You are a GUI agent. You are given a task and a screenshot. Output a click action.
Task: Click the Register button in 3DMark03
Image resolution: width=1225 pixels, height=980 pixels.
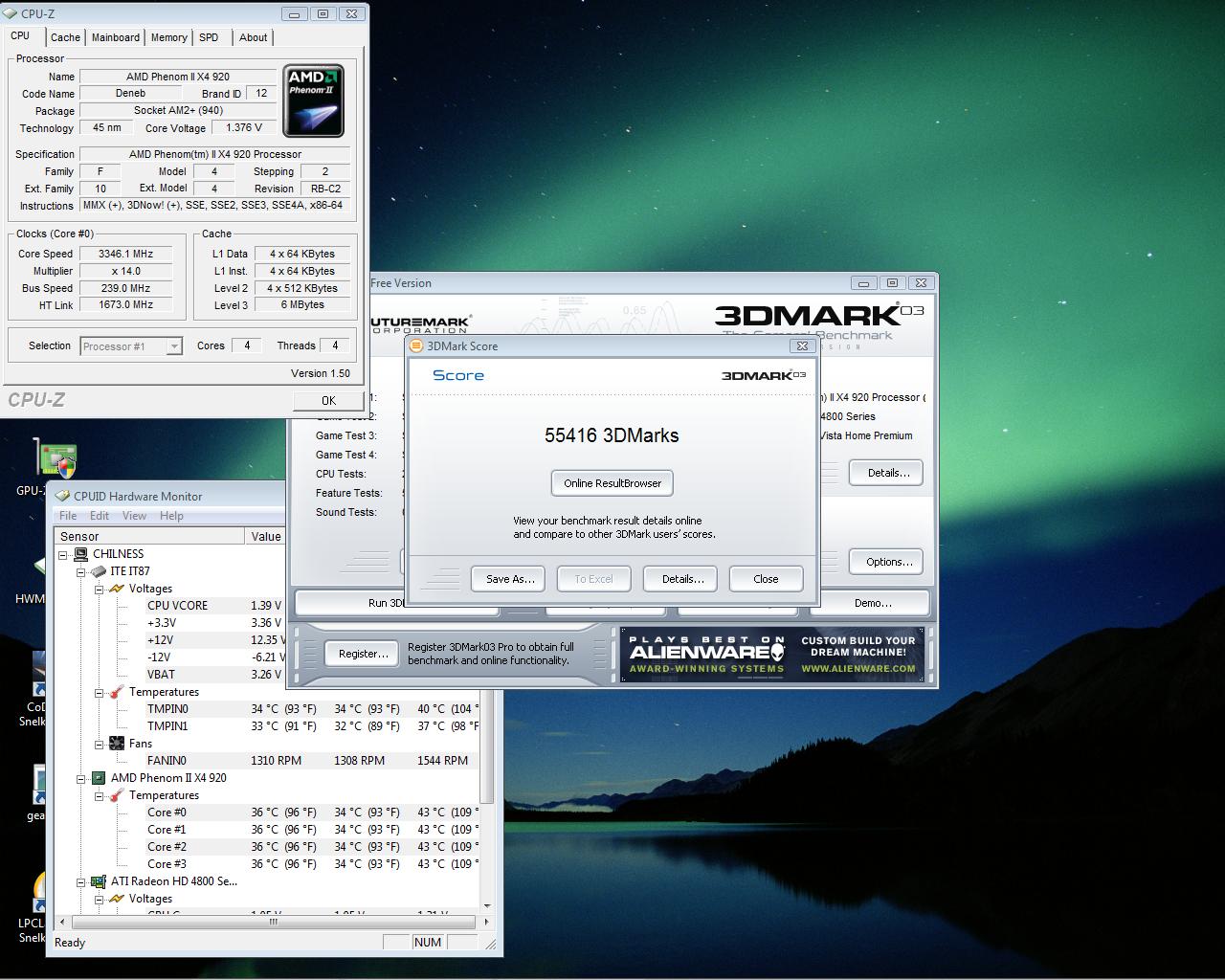click(x=363, y=654)
